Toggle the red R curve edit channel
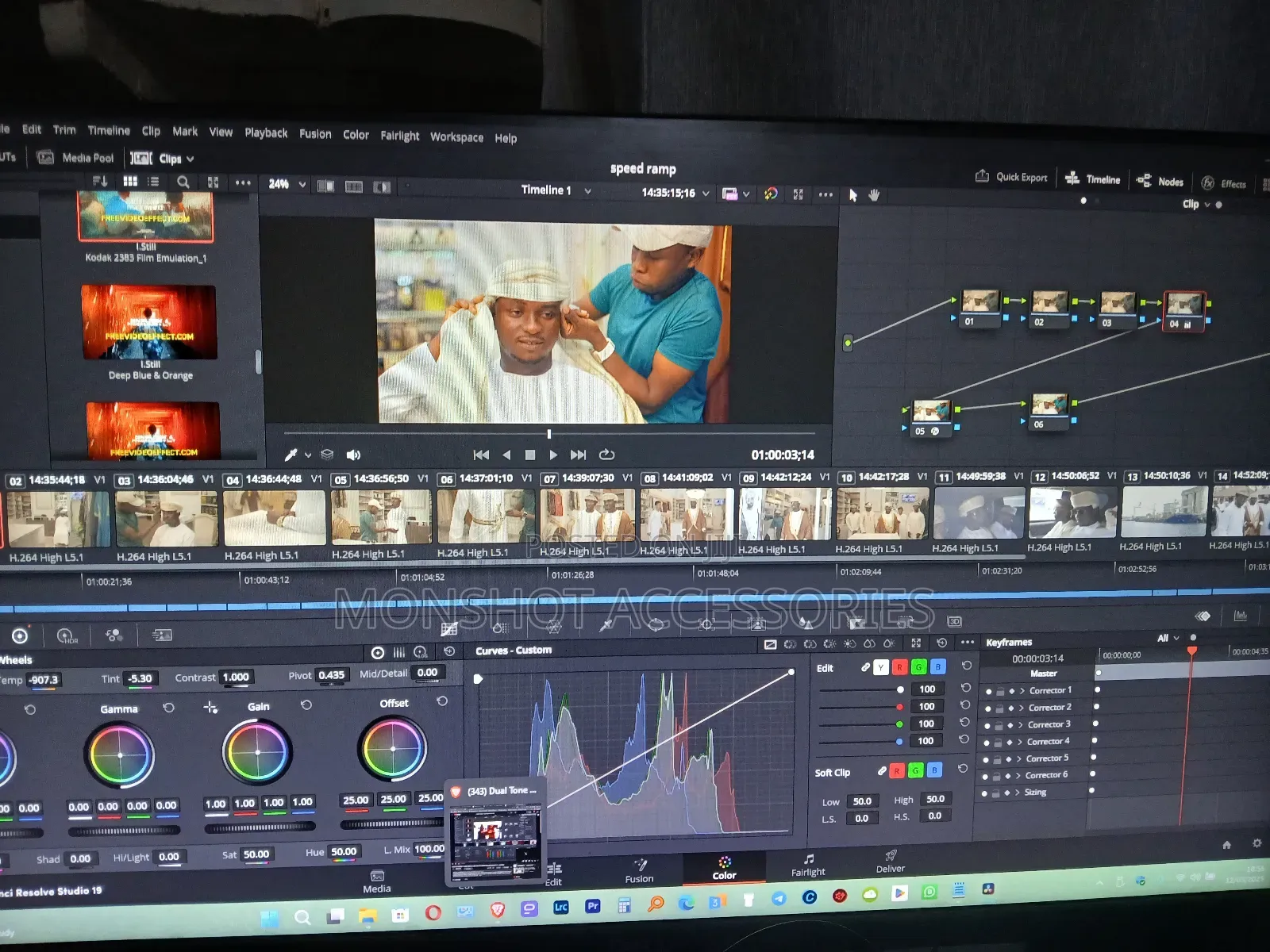 pyautogui.click(x=899, y=668)
